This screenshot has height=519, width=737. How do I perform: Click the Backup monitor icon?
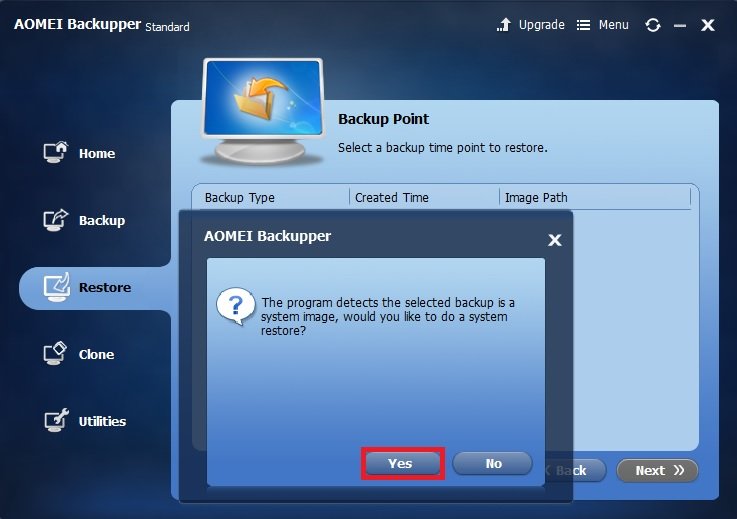point(55,220)
